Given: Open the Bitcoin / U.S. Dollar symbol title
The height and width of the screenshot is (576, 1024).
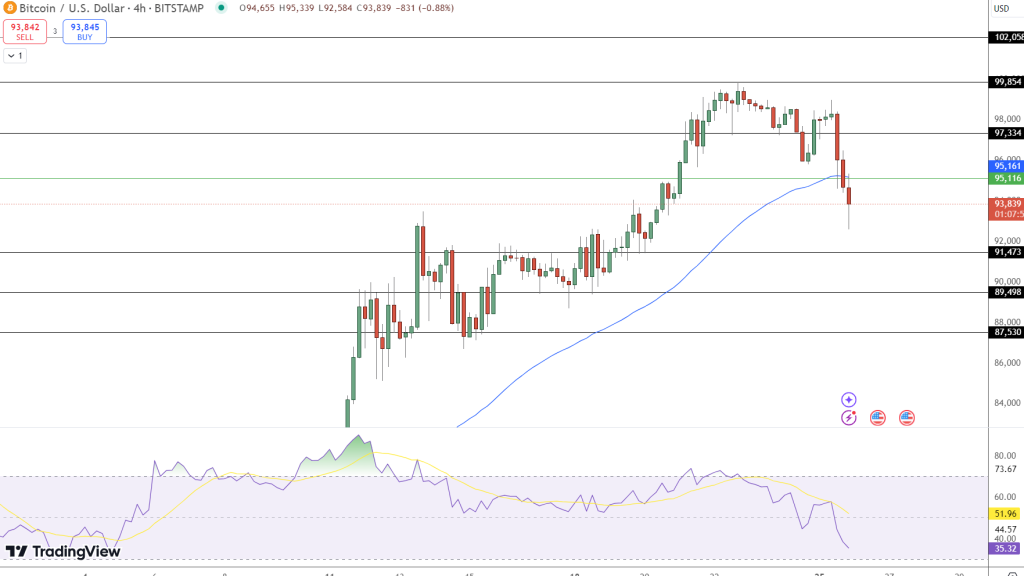Looking at the screenshot, I should 70,9.
